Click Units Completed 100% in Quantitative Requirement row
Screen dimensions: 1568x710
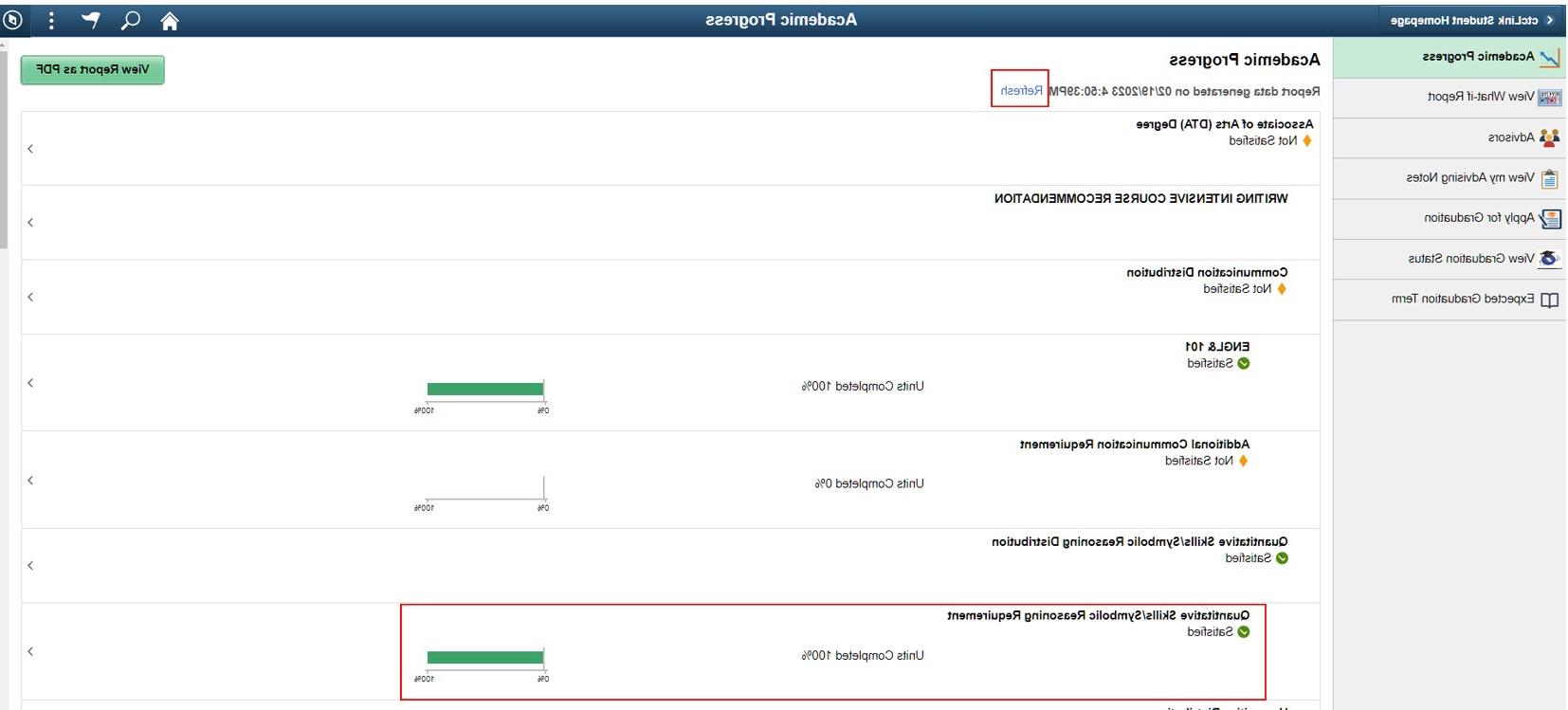point(863,656)
